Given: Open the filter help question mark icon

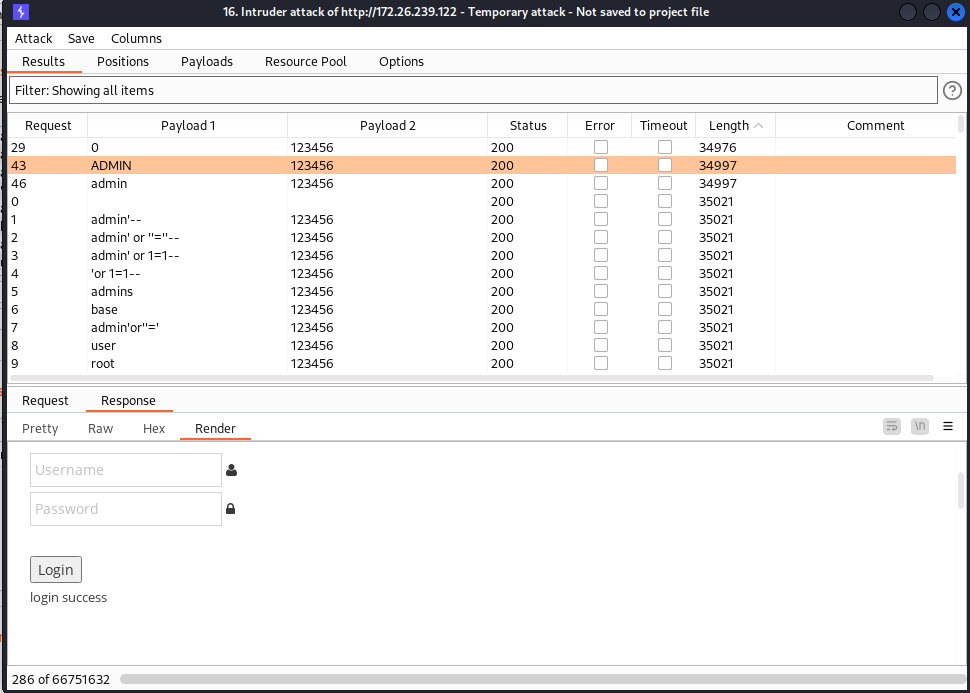Looking at the screenshot, I should (x=952, y=91).
